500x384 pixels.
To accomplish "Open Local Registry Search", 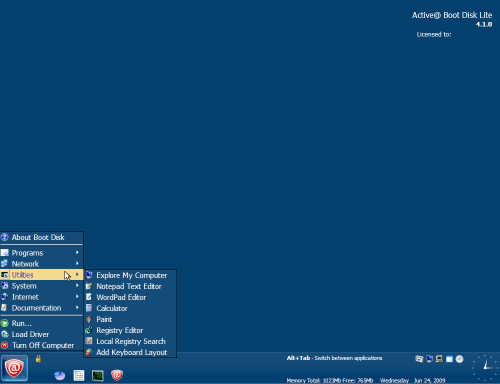I will (130, 341).
